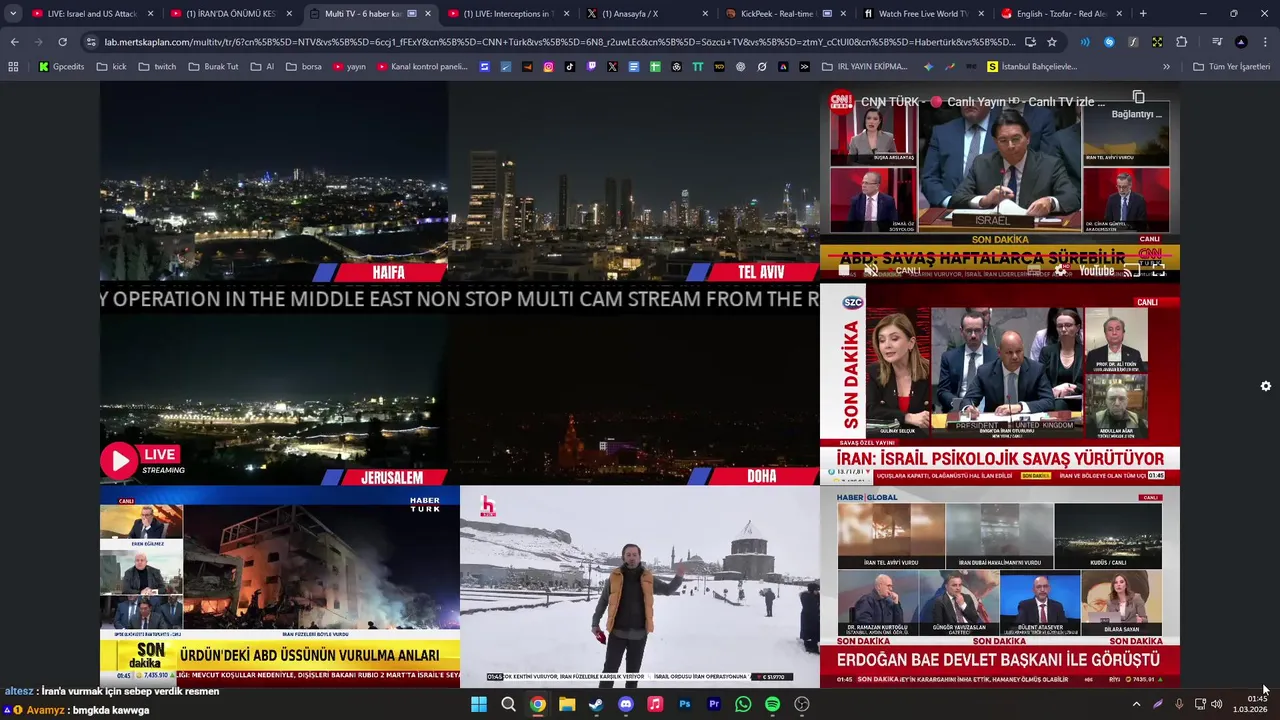Bookmark this page with star icon
The height and width of the screenshot is (720, 1280).
(x=1052, y=42)
